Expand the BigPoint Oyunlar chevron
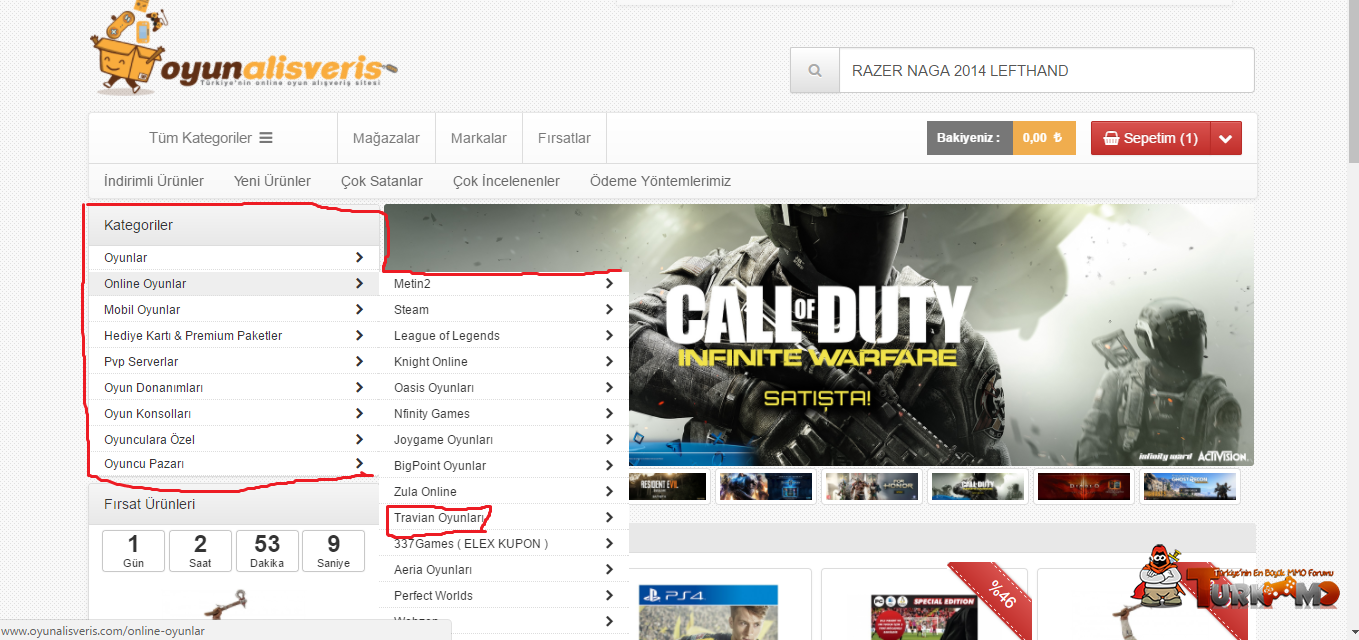 click(609, 466)
